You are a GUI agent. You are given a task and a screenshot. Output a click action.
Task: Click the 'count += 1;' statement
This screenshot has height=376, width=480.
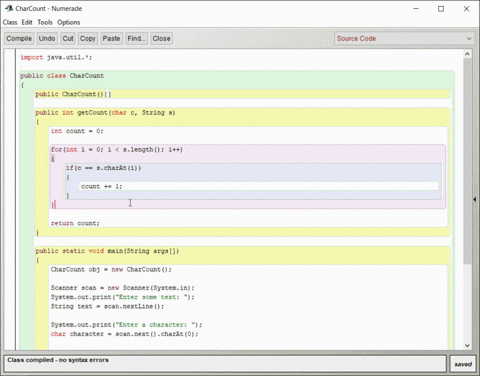[102, 186]
